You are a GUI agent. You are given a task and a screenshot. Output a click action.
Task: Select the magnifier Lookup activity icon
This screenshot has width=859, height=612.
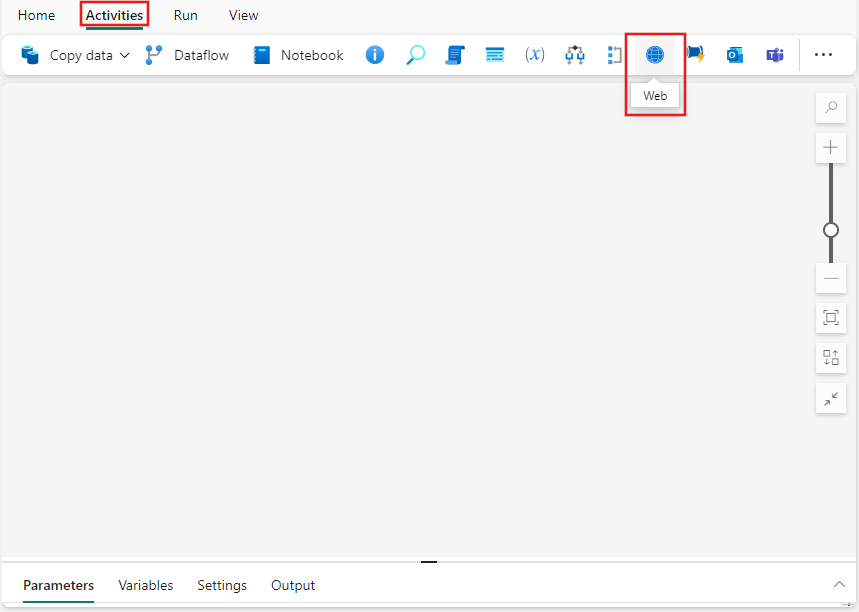click(414, 55)
